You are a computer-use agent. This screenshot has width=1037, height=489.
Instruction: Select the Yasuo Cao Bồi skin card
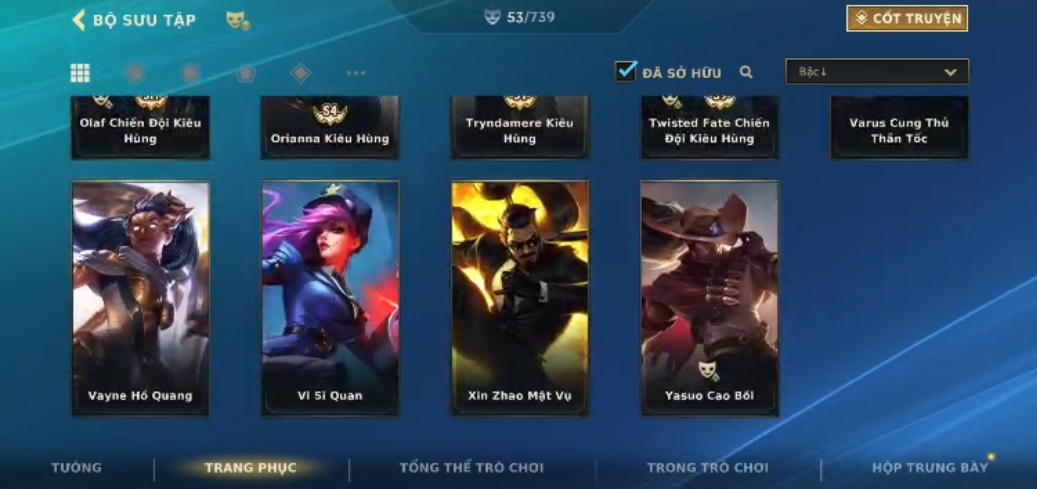pyautogui.click(x=710, y=298)
